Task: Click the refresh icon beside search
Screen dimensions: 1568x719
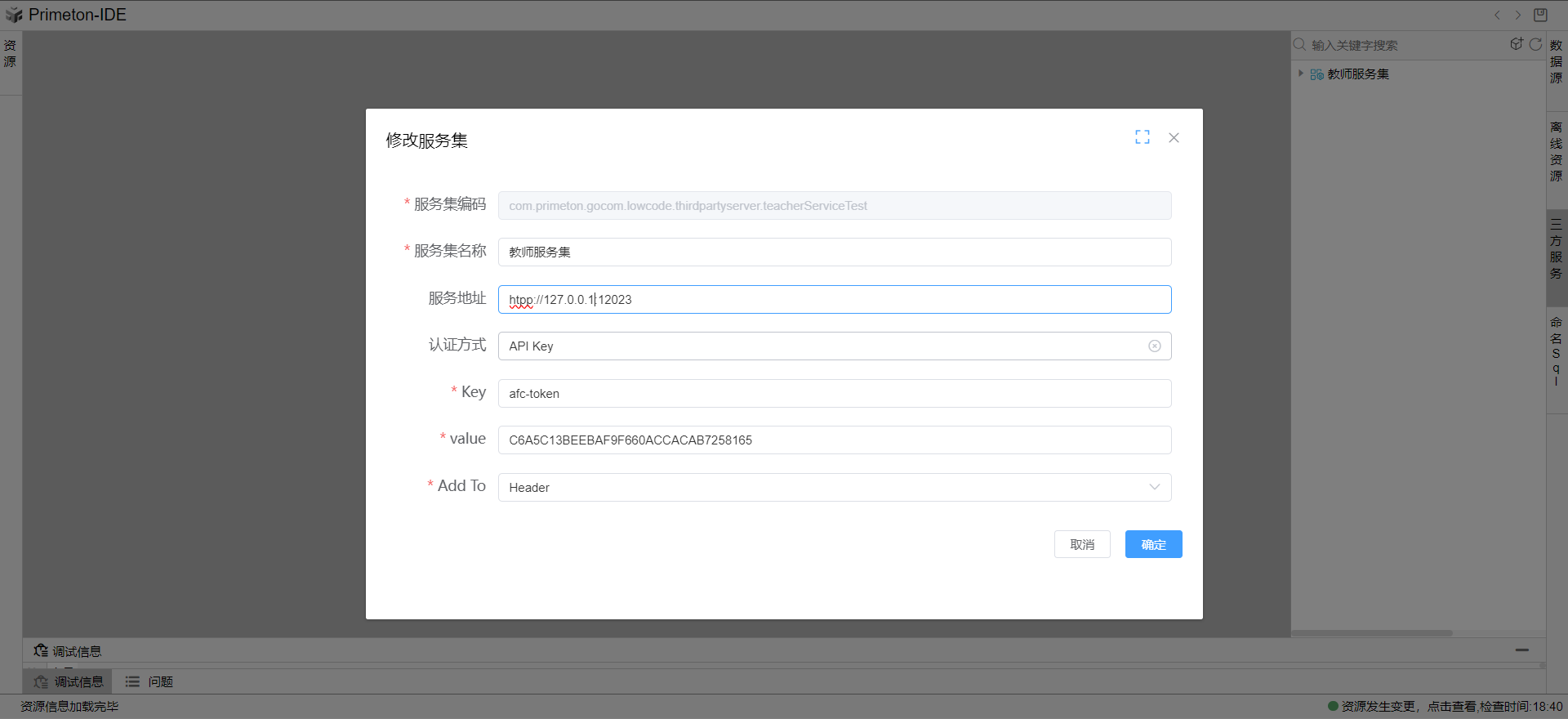Action: point(1535,44)
